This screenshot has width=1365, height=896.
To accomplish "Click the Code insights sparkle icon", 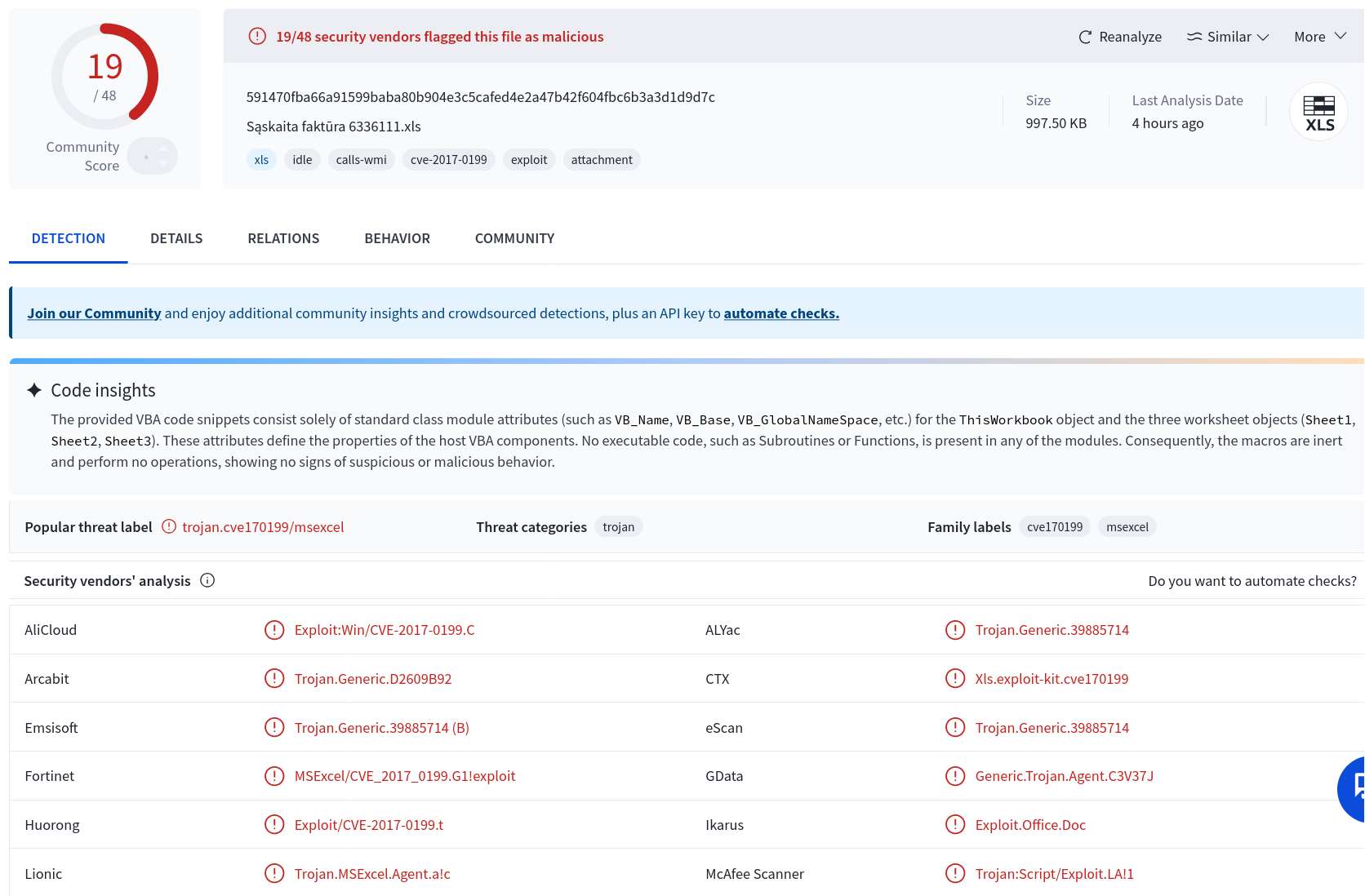I will [x=34, y=390].
